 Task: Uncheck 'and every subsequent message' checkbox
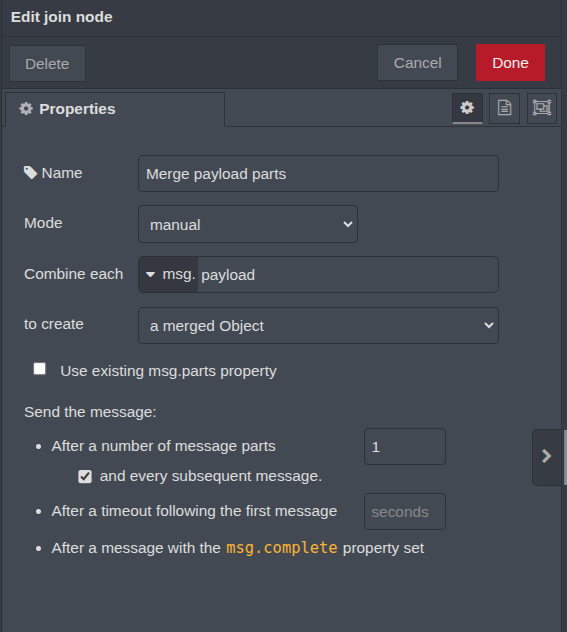pyautogui.click(x=85, y=476)
